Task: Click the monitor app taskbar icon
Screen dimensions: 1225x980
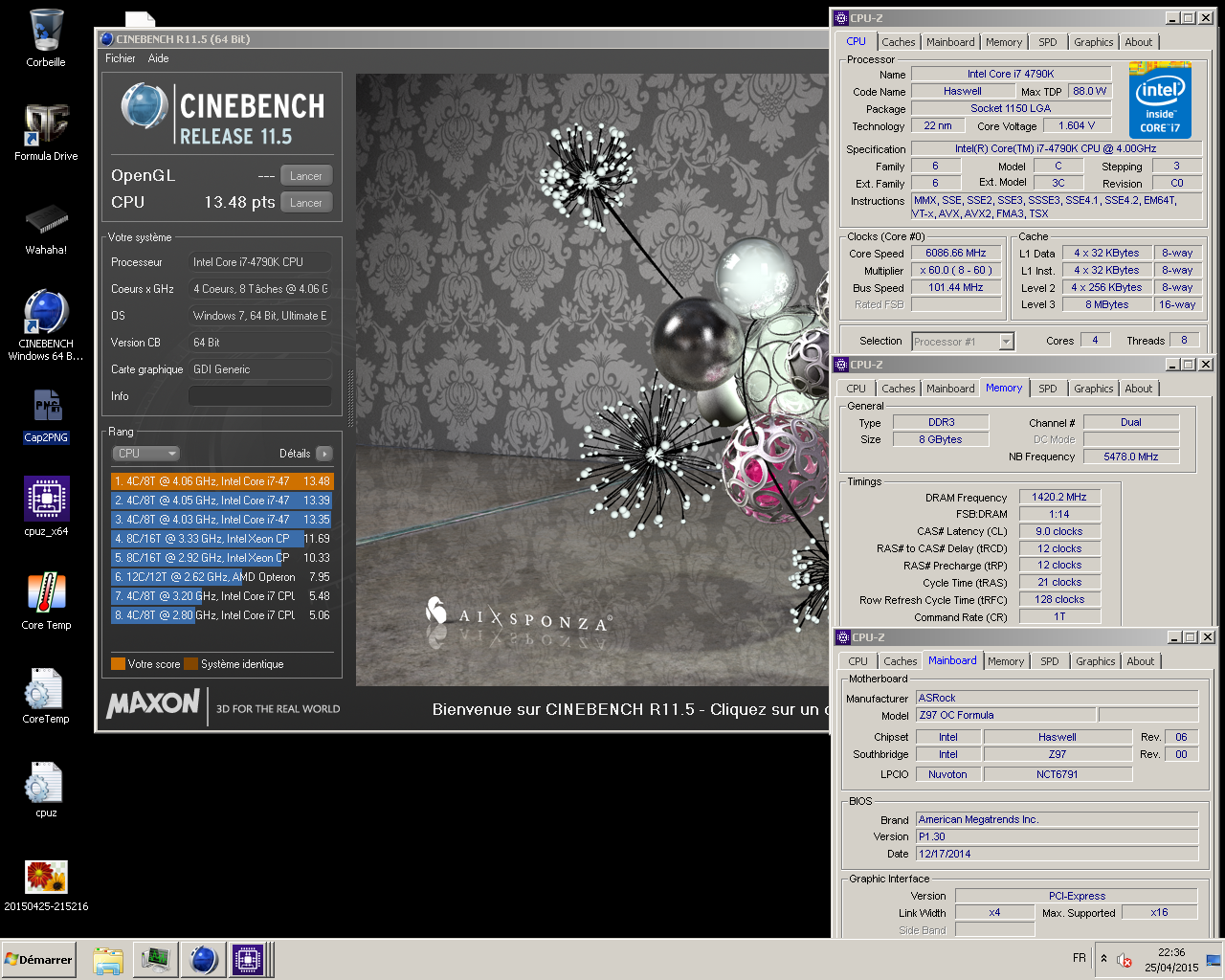Action: tap(155, 959)
